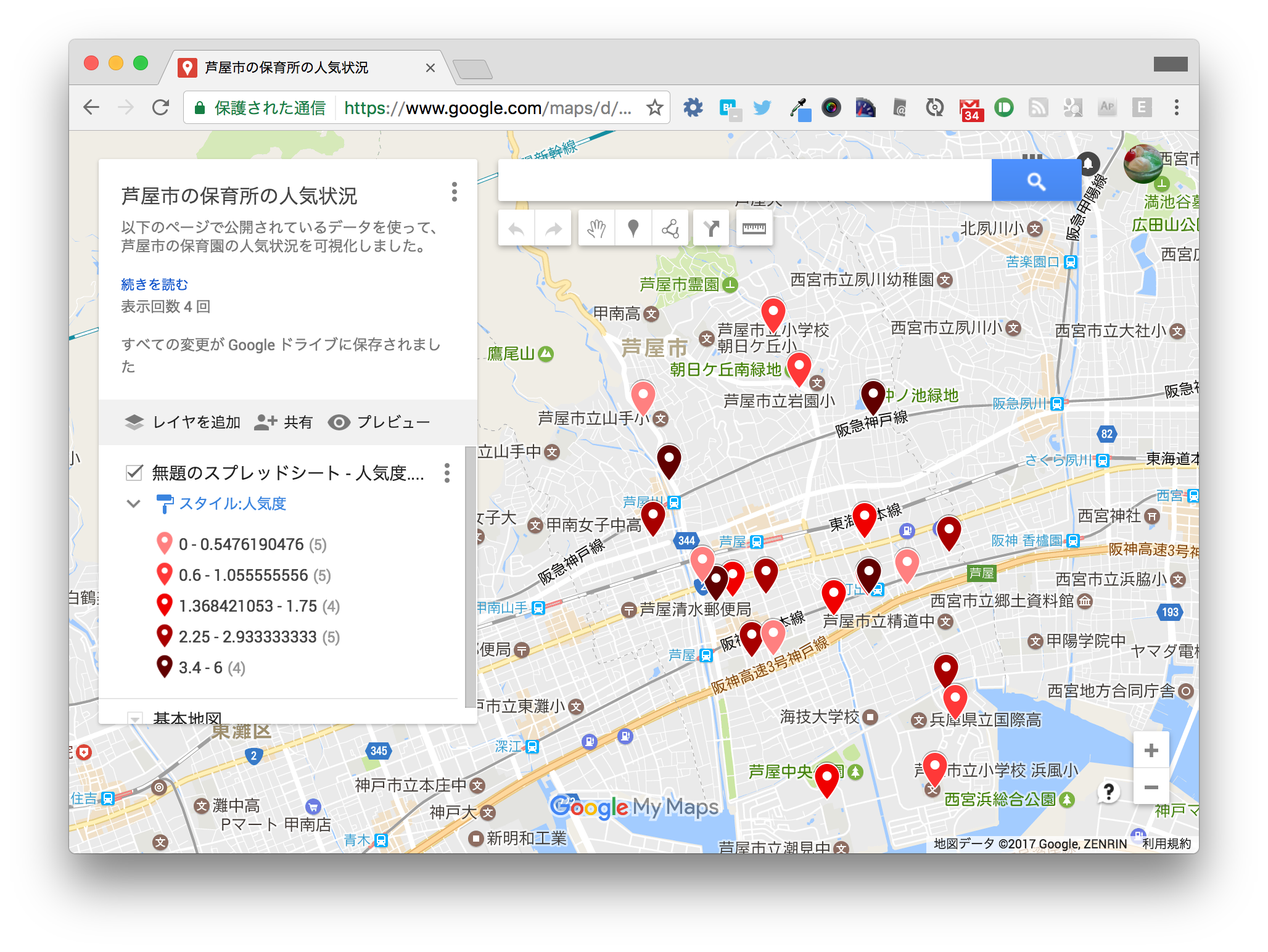Reload the page with refresh icon
Viewport: 1268px width, 952px height.
(160, 108)
